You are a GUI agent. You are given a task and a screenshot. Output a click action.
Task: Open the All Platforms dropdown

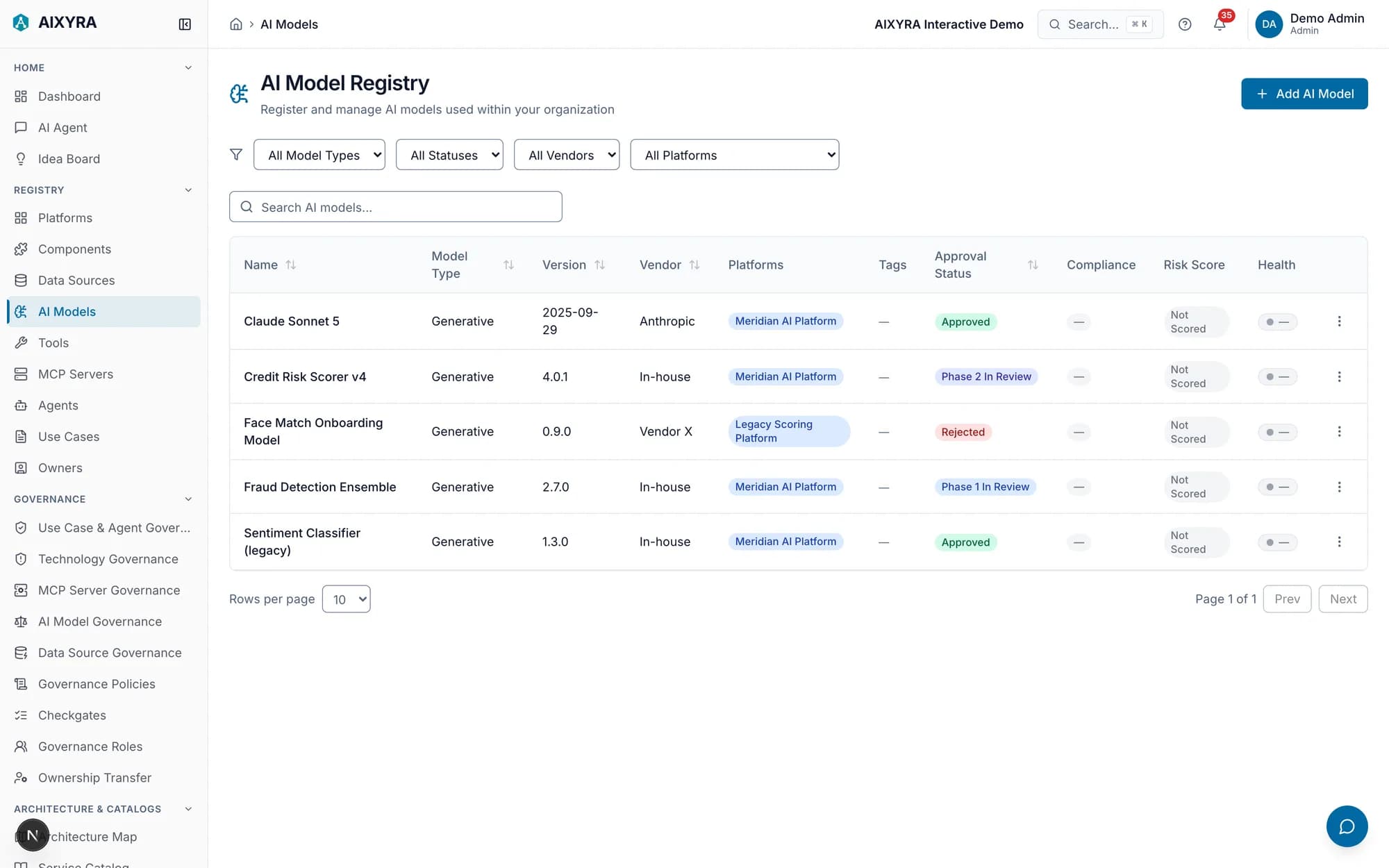pyautogui.click(x=735, y=155)
